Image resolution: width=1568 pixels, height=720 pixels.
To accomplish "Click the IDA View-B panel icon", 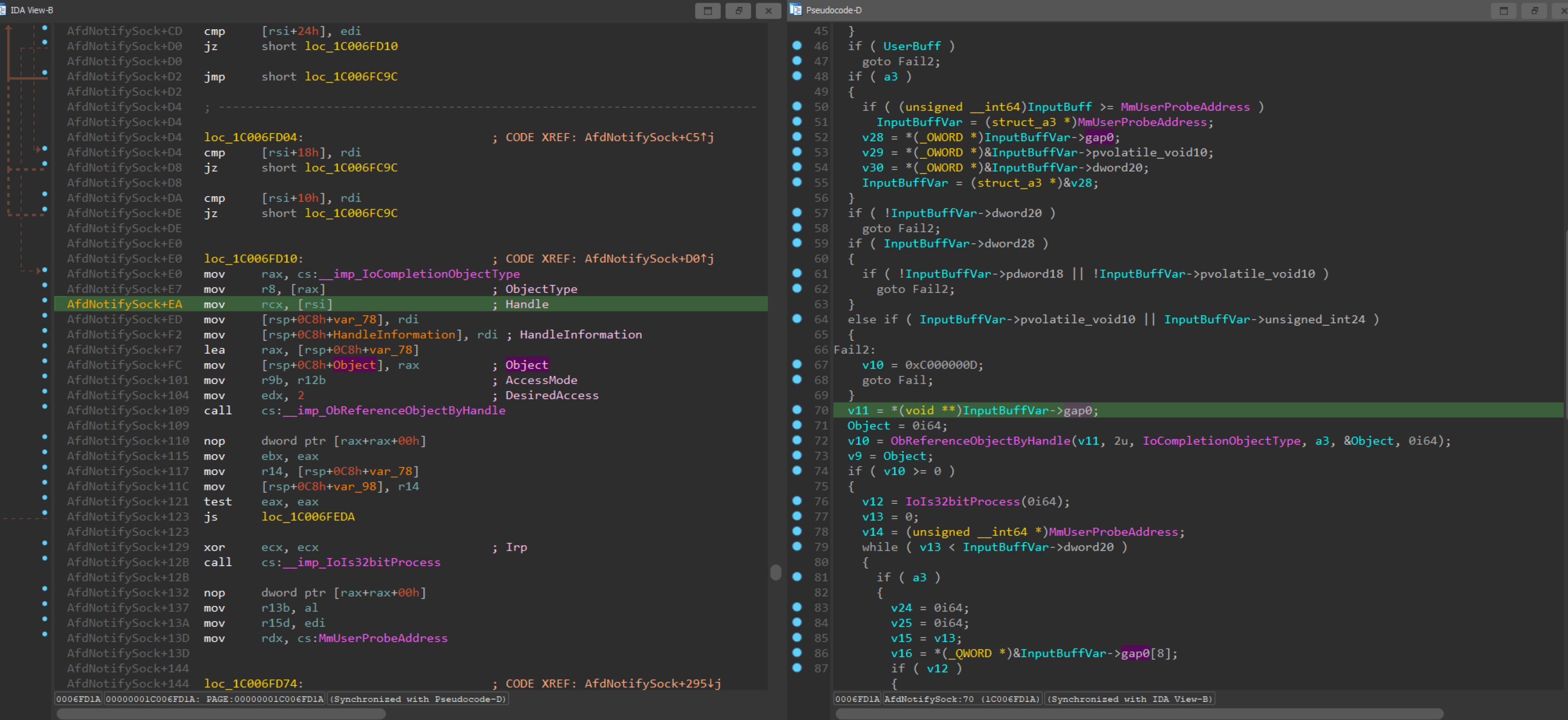I will pos(3,10).
